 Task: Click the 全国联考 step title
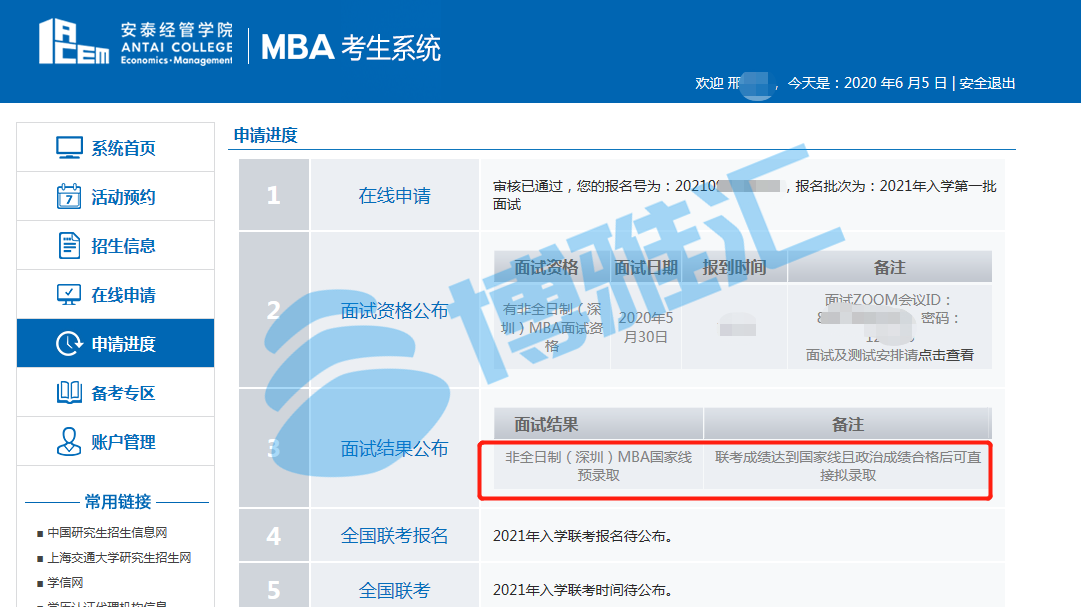click(x=394, y=590)
